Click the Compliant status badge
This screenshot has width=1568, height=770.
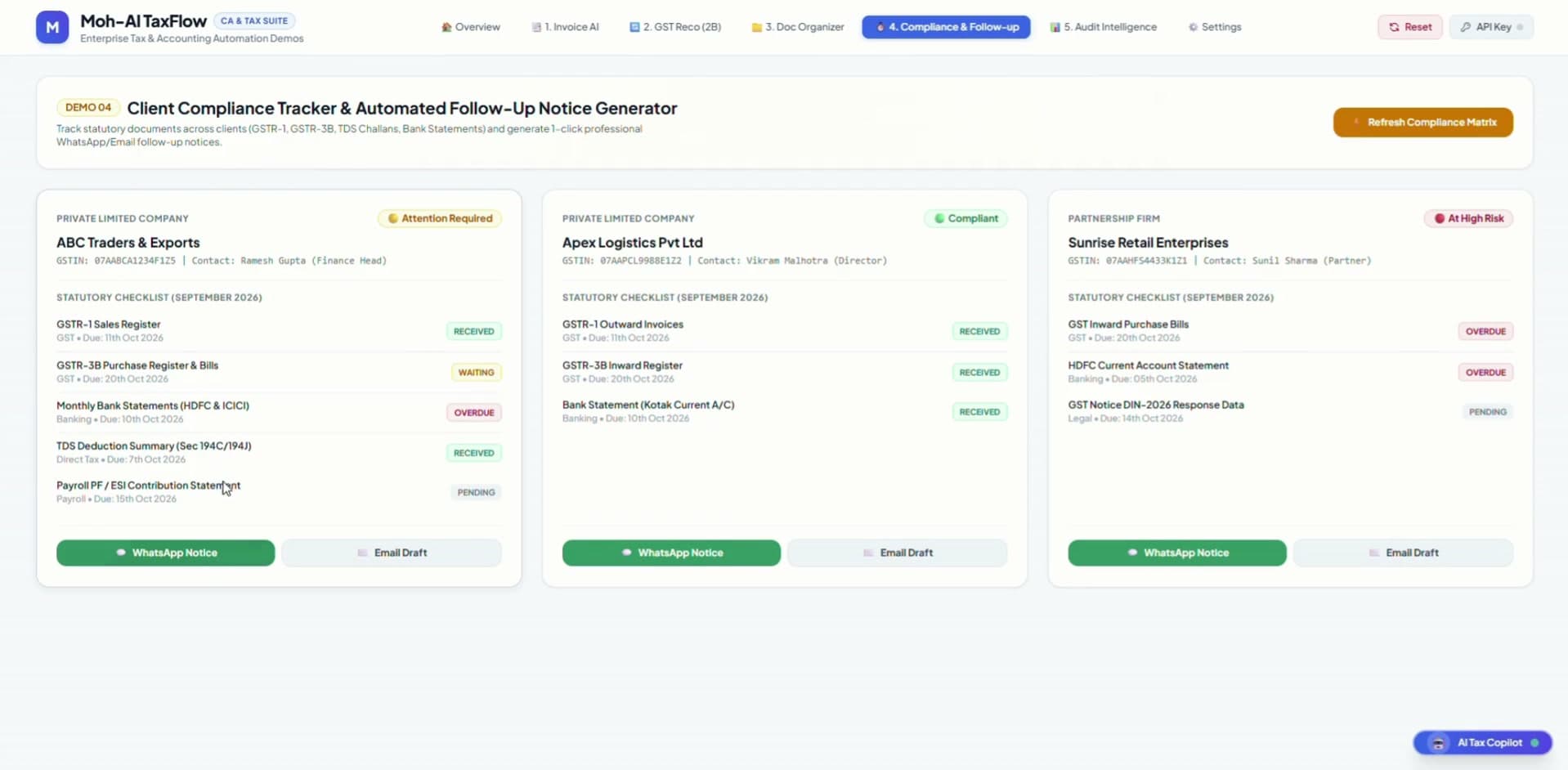click(966, 218)
